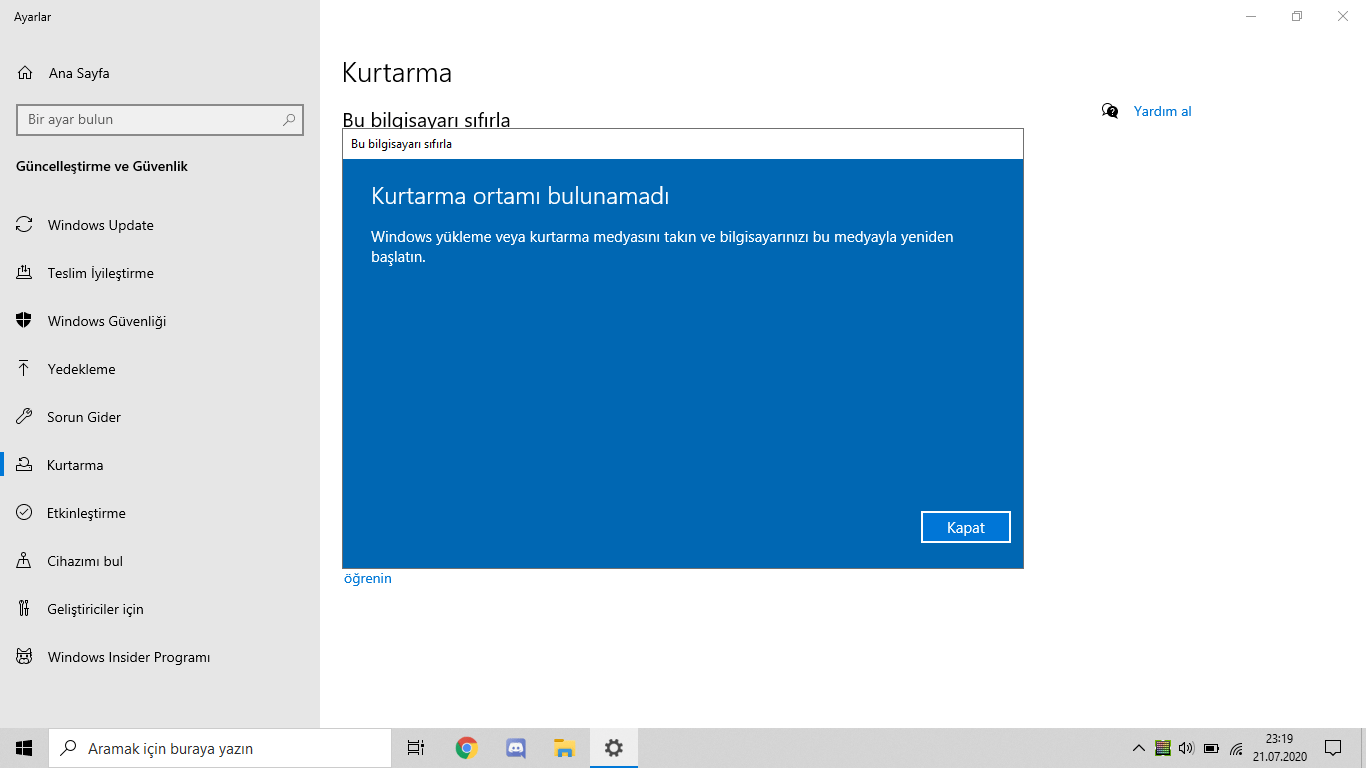Launch Google Chrome from the taskbar
1366x768 pixels.
click(x=466, y=748)
